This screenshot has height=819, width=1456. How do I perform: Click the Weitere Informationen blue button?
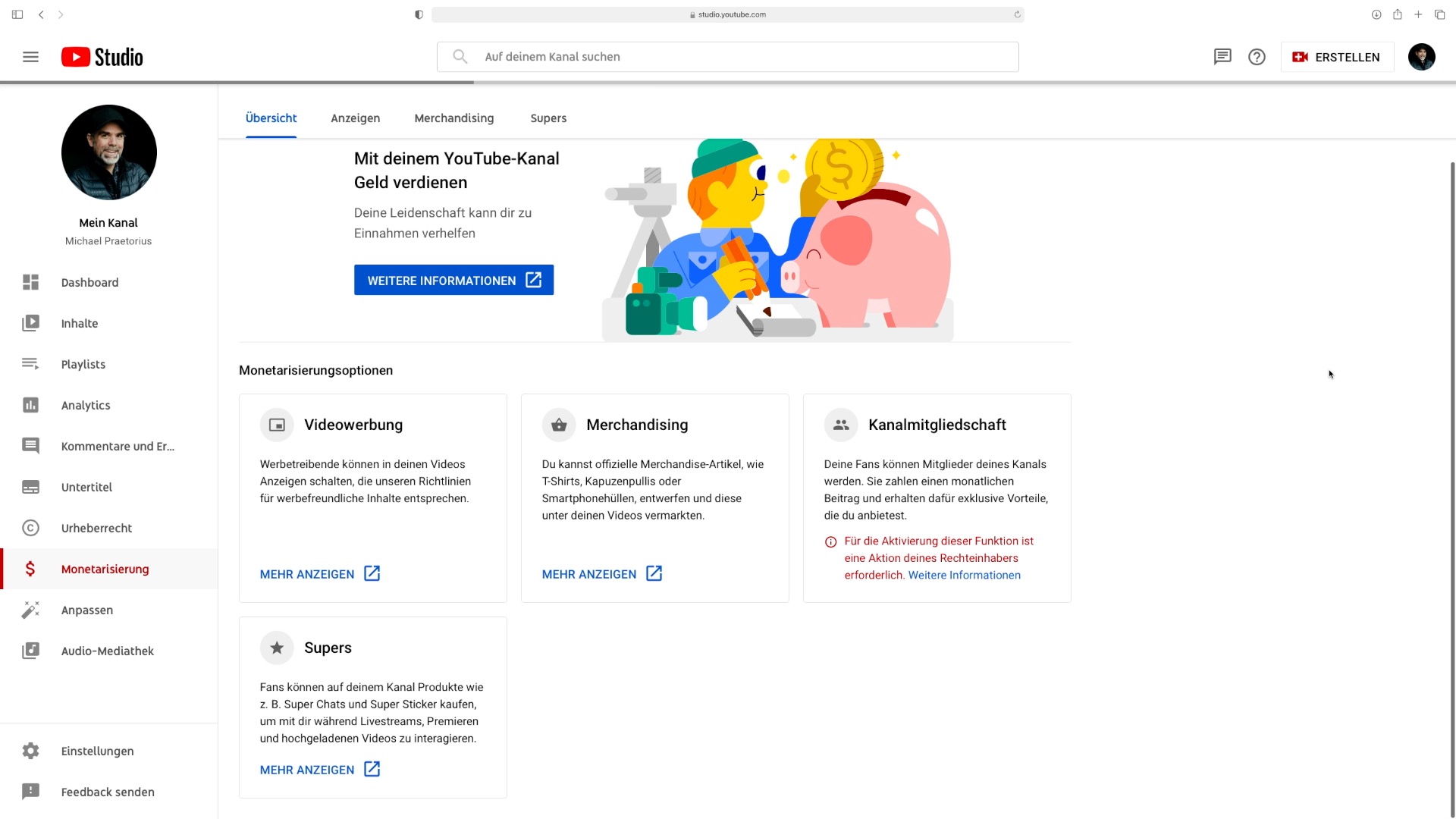[x=453, y=281]
